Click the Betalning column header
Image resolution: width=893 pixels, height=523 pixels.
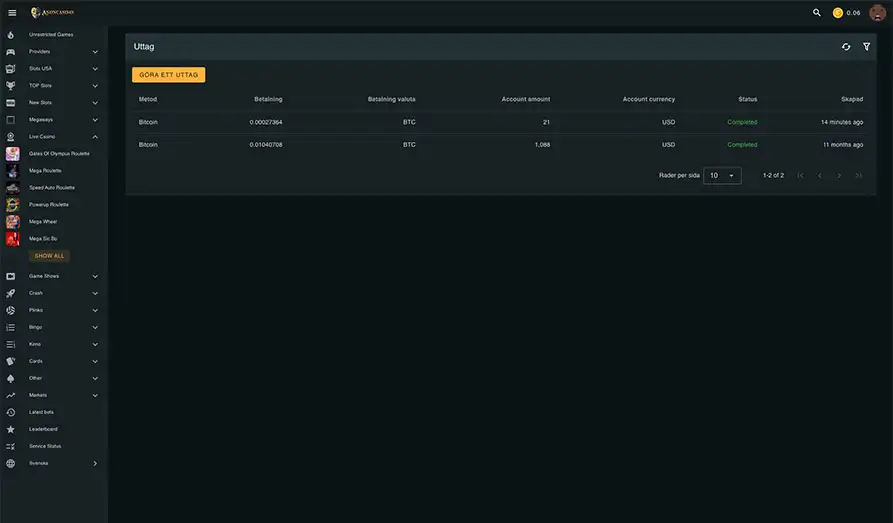click(x=268, y=99)
